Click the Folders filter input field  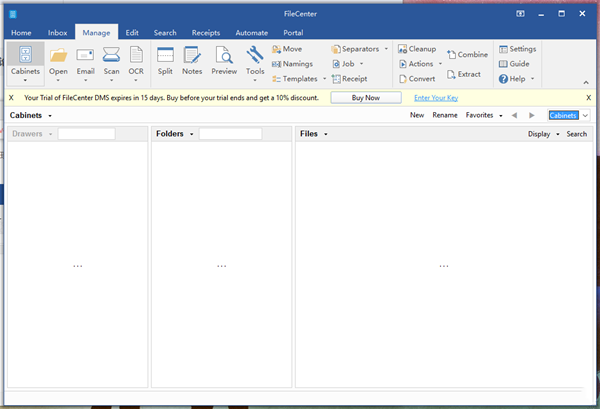coord(230,134)
